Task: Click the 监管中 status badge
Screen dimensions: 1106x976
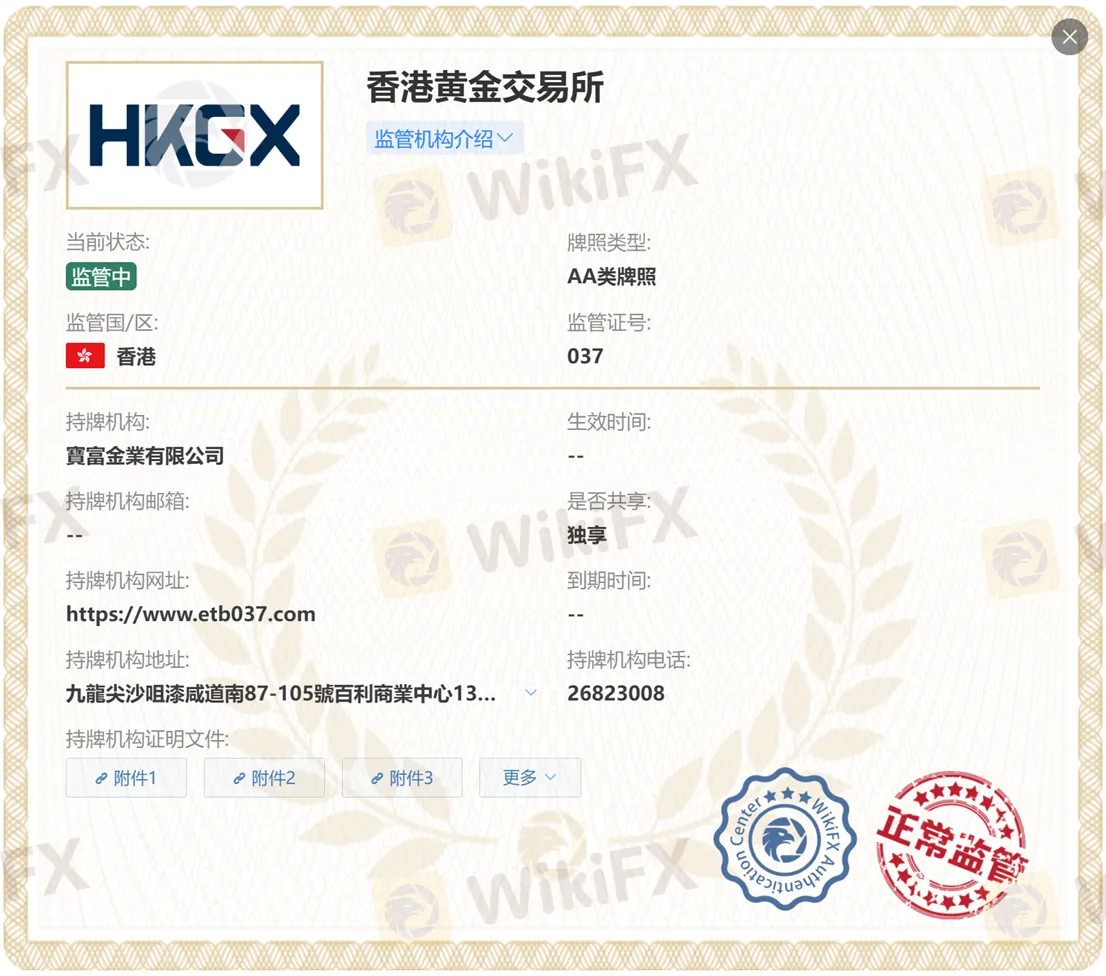Action: (x=101, y=276)
